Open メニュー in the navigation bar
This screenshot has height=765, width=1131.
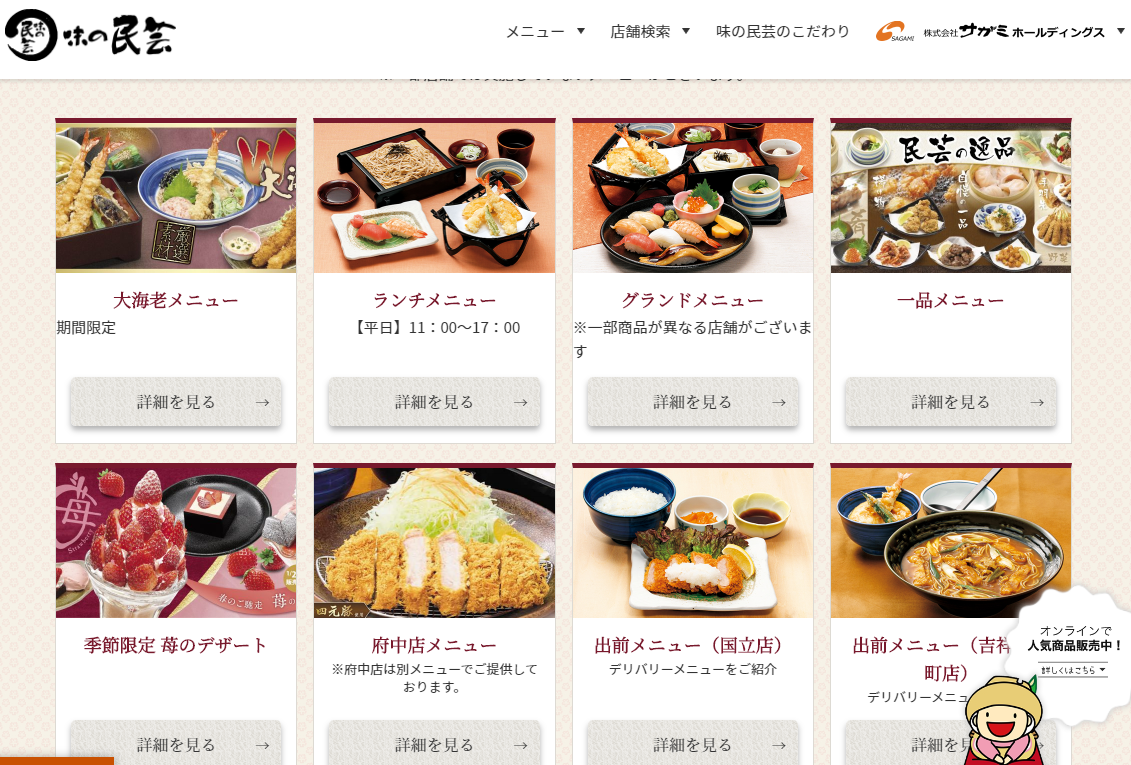[x=534, y=31]
